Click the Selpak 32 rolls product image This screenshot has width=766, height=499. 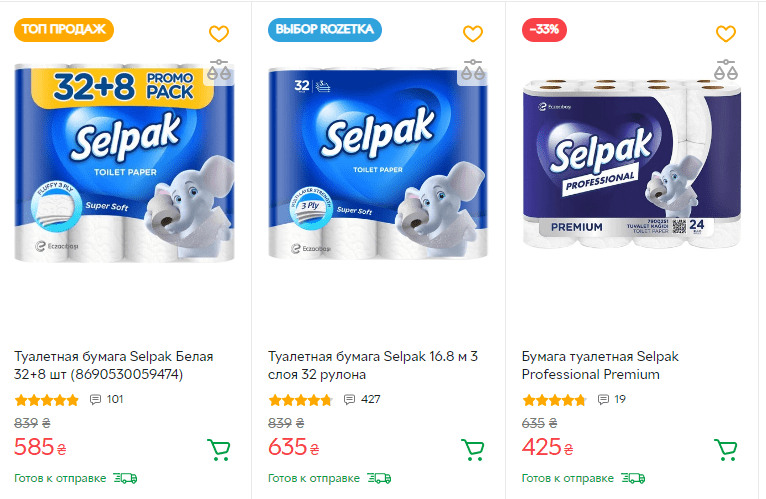click(380, 165)
